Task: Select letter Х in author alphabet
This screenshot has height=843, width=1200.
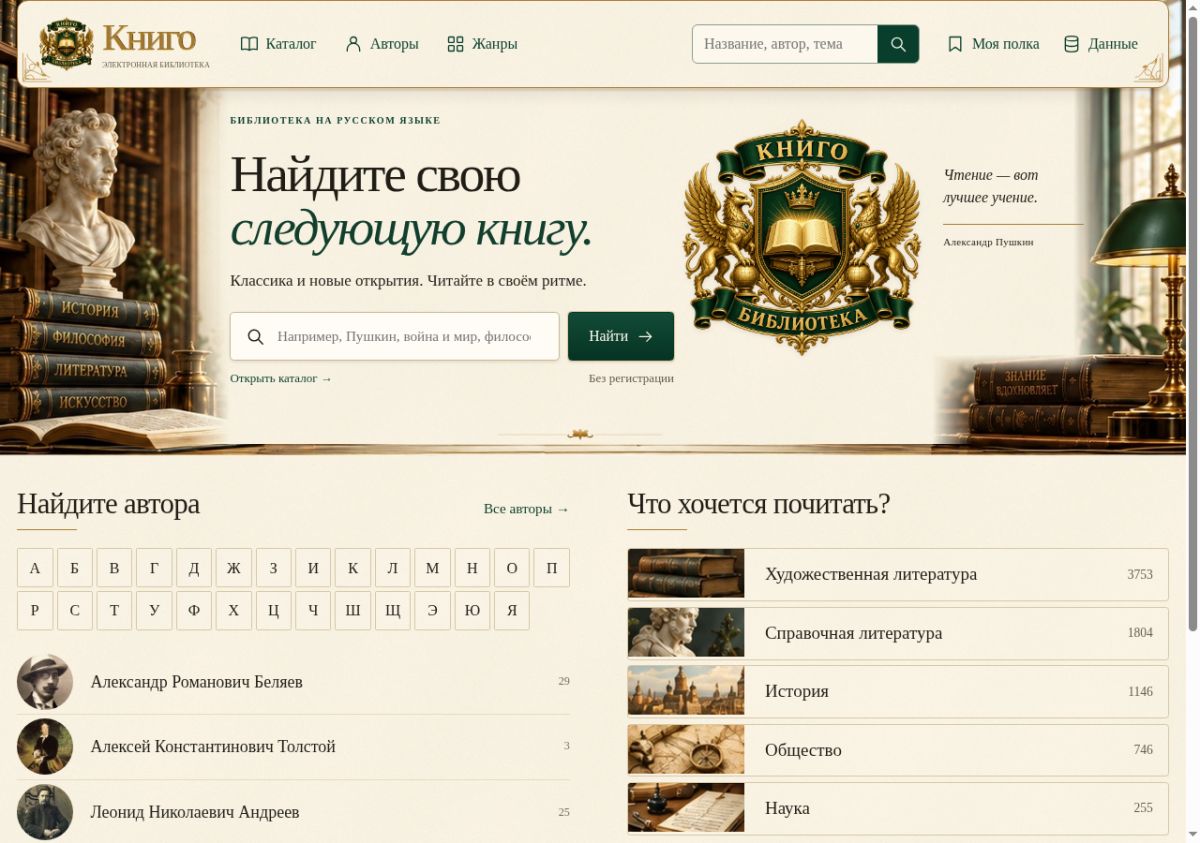Action: pyautogui.click(x=234, y=611)
